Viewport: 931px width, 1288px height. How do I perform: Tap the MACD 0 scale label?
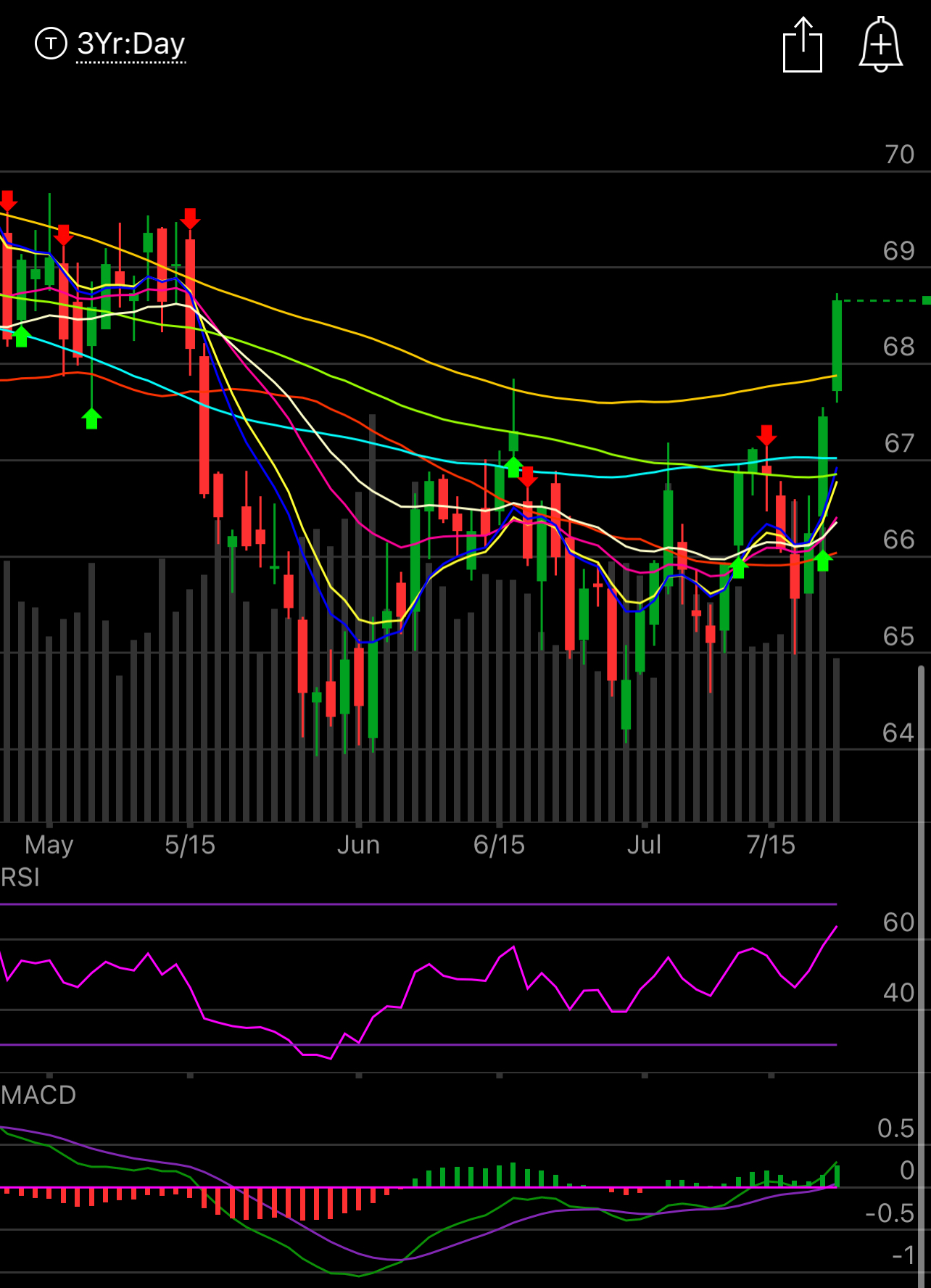(x=907, y=1171)
